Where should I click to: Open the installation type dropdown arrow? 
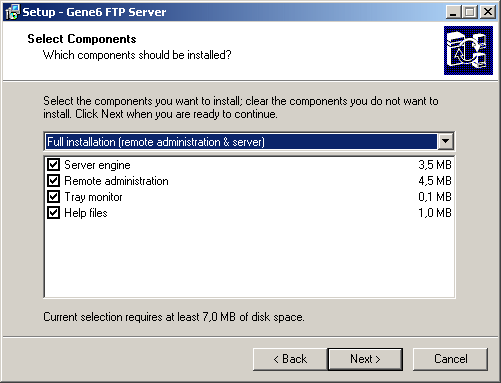445,142
